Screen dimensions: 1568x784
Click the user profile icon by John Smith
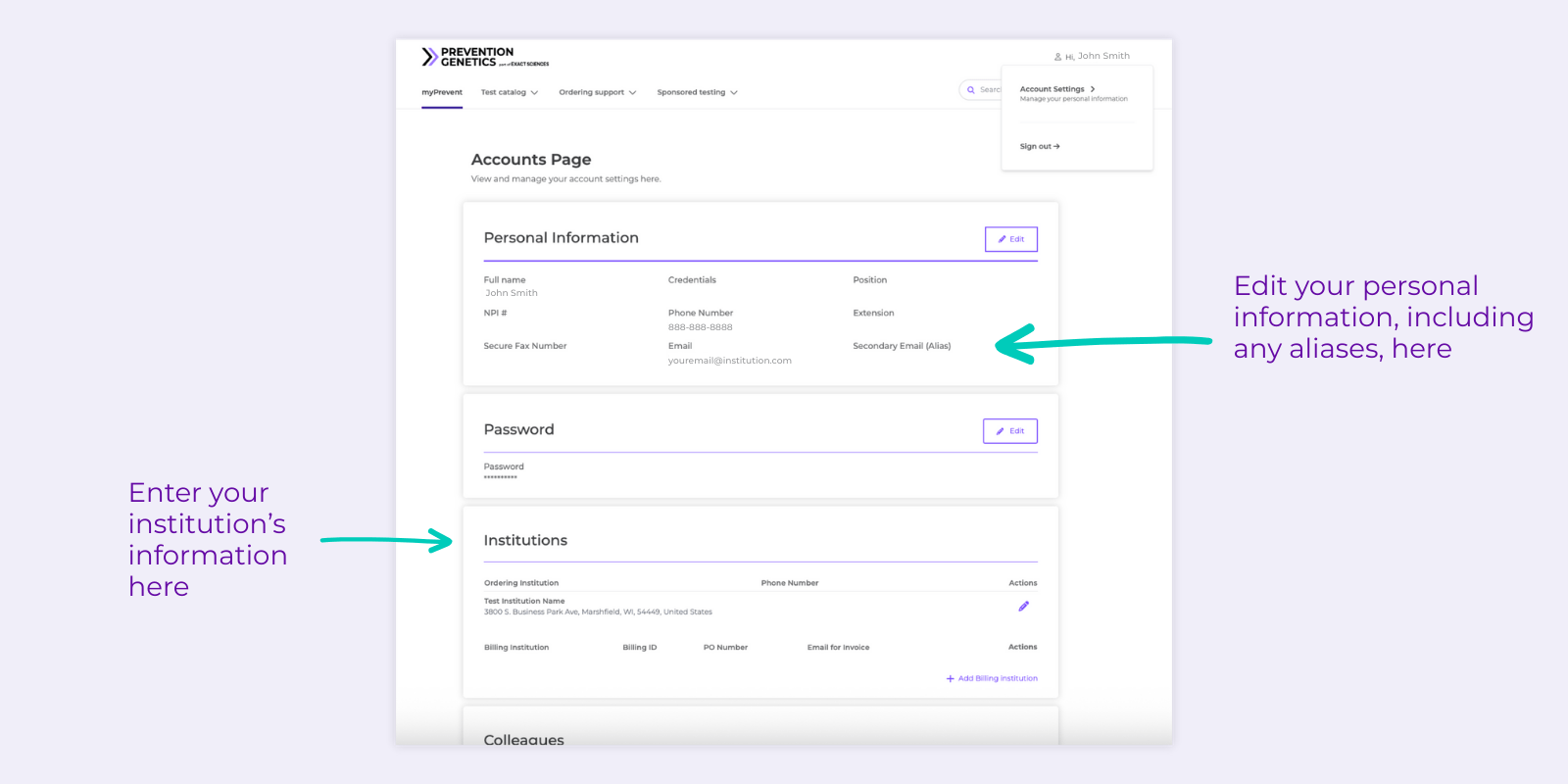click(1057, 57)
